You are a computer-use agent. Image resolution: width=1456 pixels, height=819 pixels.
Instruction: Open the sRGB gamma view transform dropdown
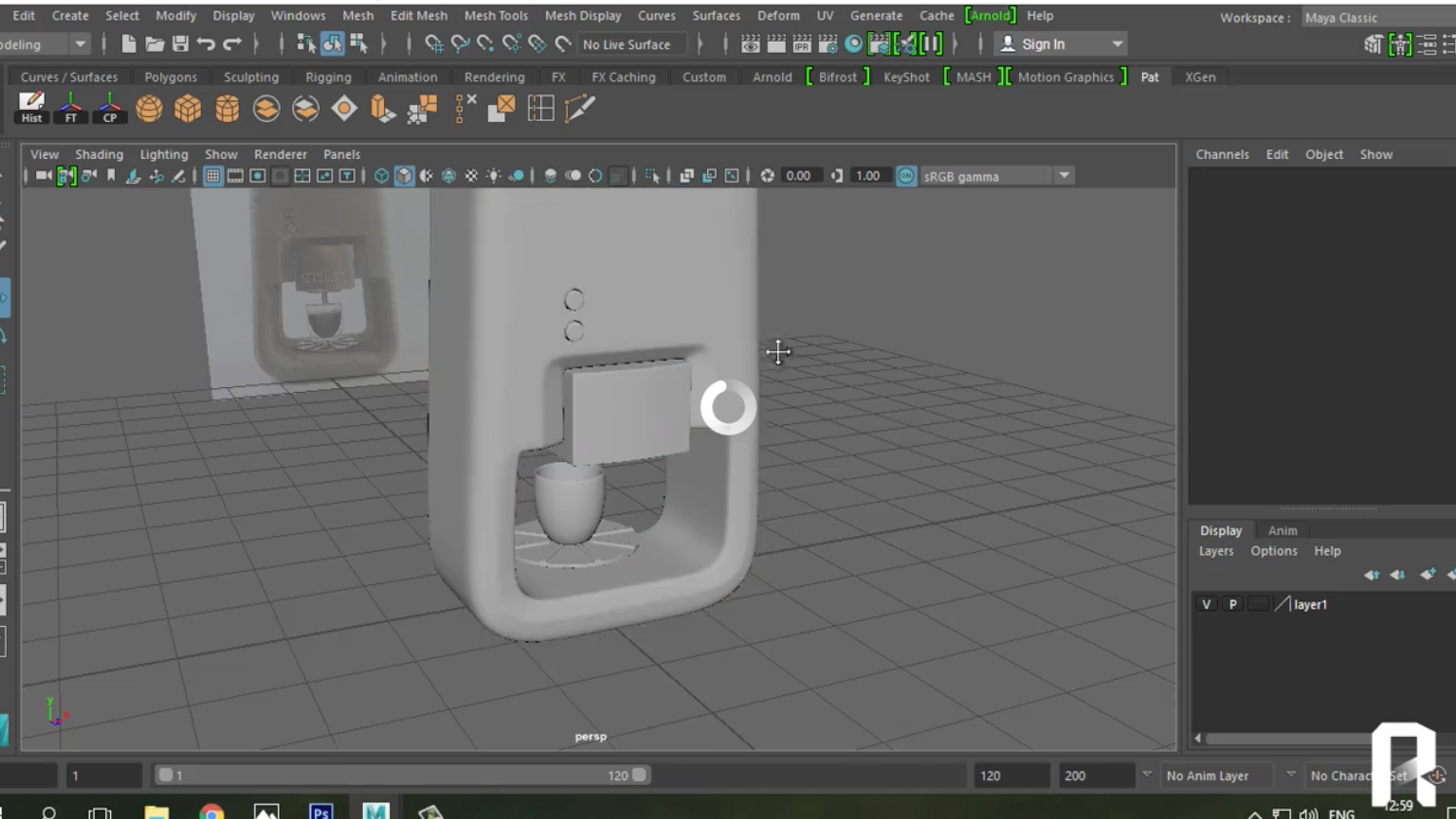pos(1064,176)
